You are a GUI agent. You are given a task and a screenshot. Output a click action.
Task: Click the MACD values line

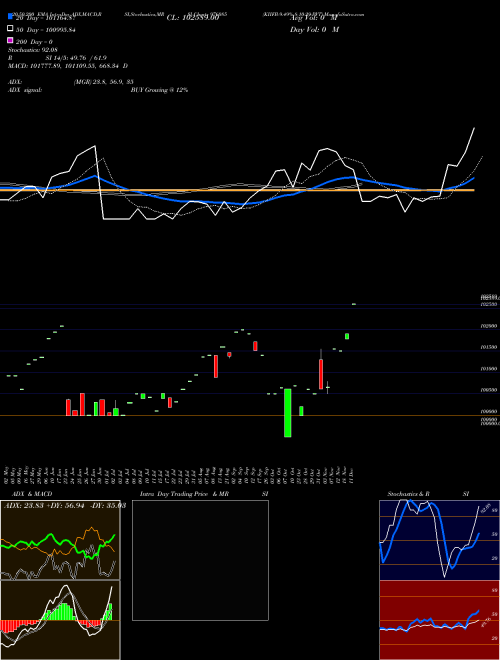tap(68, 66)
